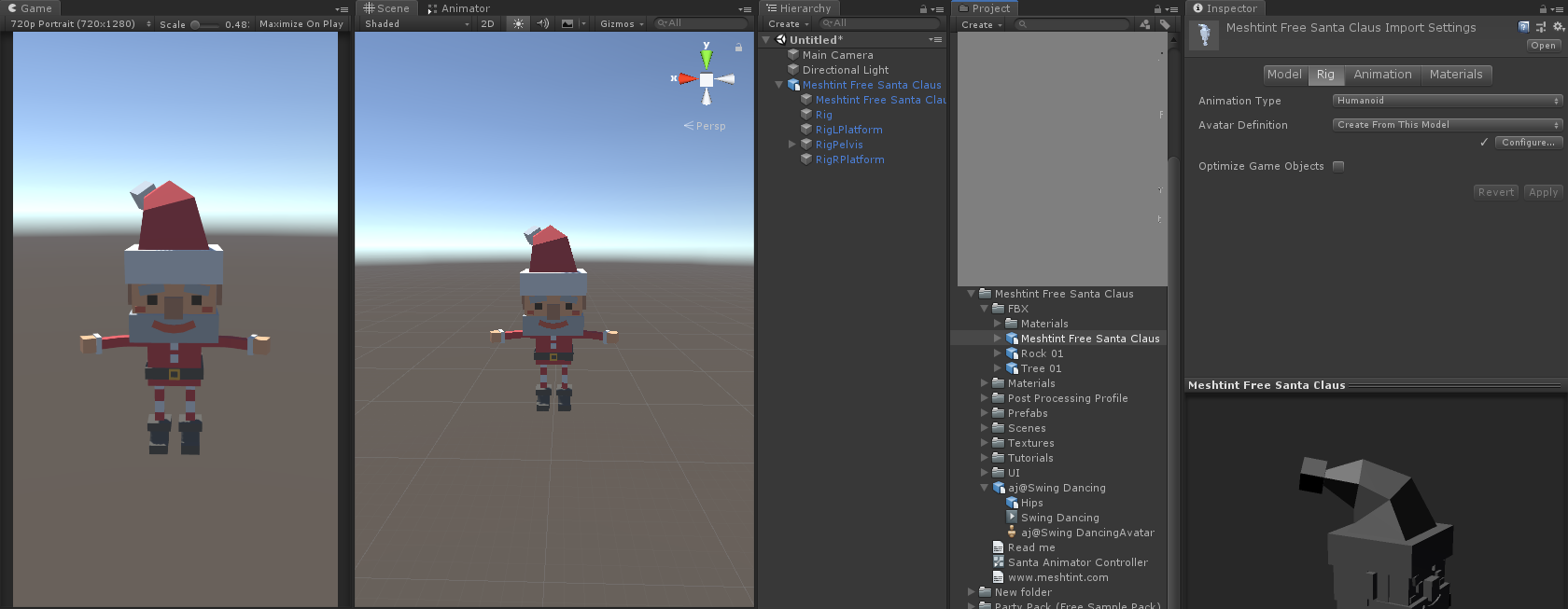Toggle the Hierarchy panel lock icon

[x=924, y=8]
